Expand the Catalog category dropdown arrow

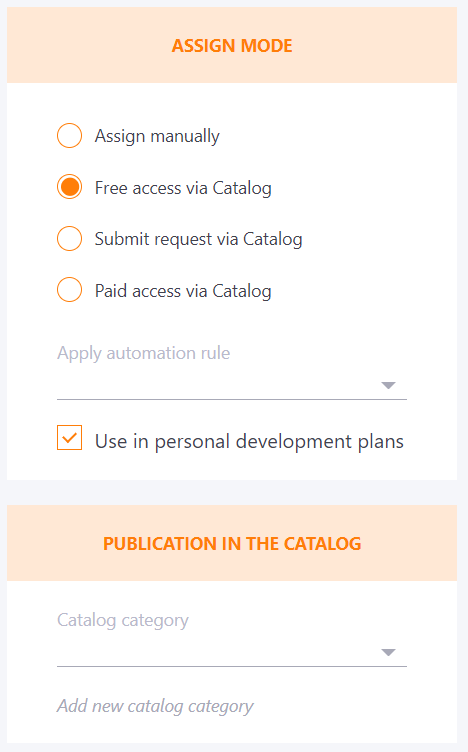tap(388, 652)
